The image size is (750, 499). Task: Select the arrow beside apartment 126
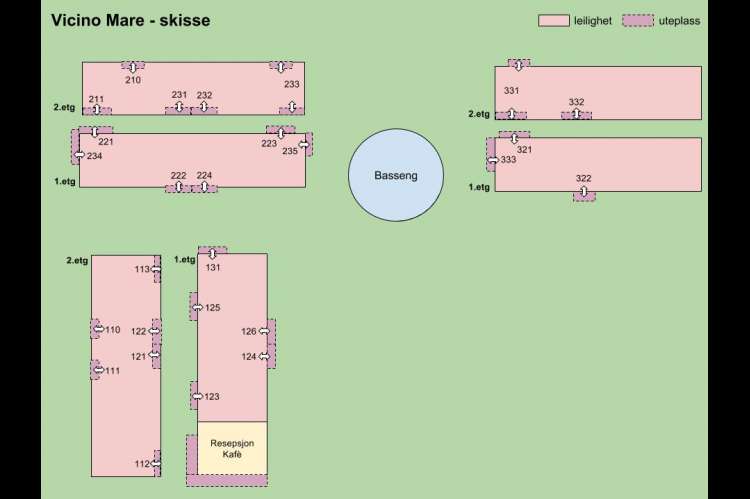click(x=264, y=330)
